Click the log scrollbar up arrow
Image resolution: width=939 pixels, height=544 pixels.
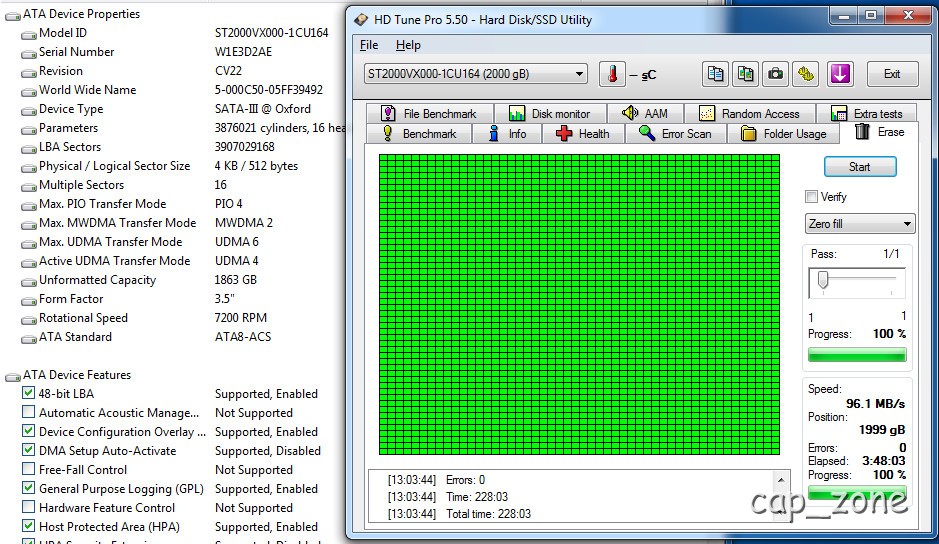[780, 480]
